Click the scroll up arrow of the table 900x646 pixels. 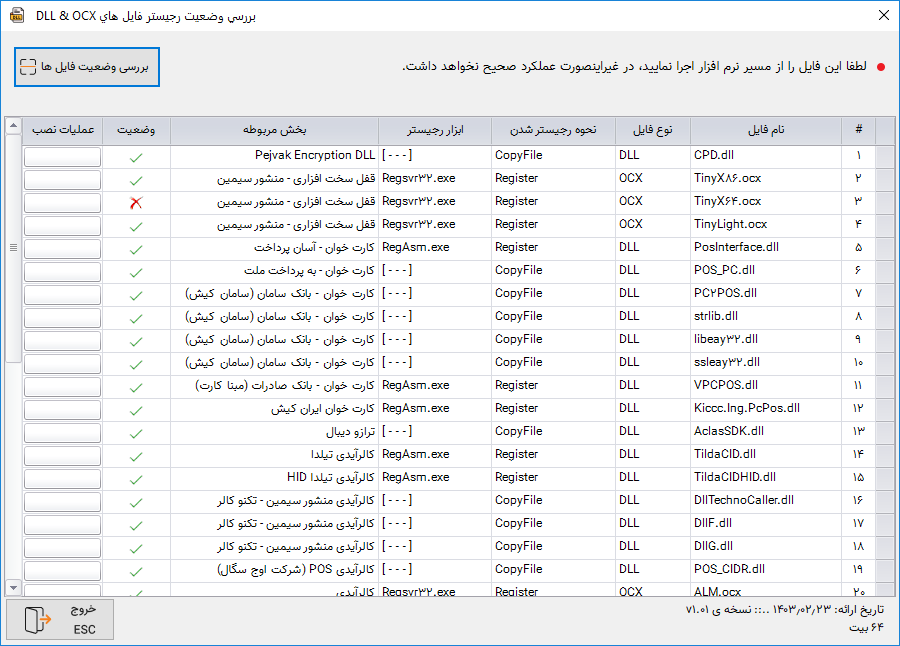[13, 126]
